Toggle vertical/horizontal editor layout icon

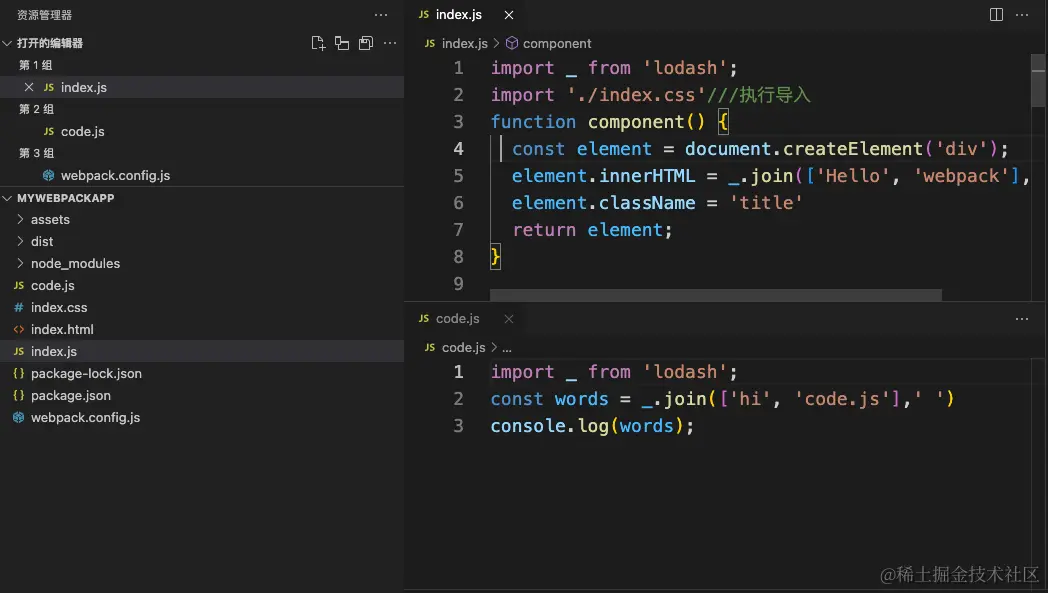[x=342, y=43]
